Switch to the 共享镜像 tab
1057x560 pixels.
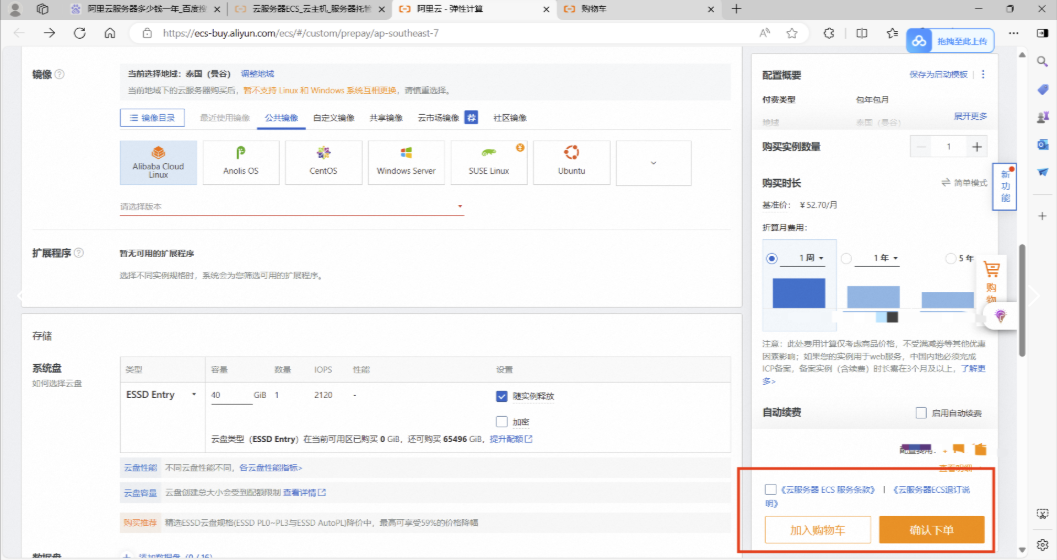(x=386, y=118)
